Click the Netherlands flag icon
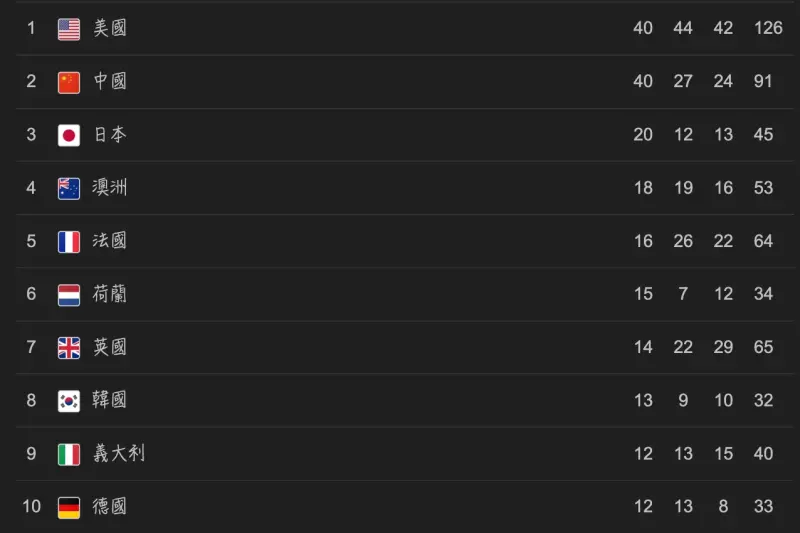800x533 pixels. [x=69, y=295]
